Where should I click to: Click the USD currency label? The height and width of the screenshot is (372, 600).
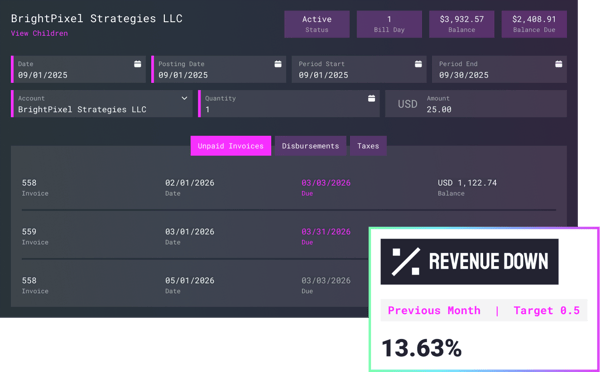click(x=408, y=104)
